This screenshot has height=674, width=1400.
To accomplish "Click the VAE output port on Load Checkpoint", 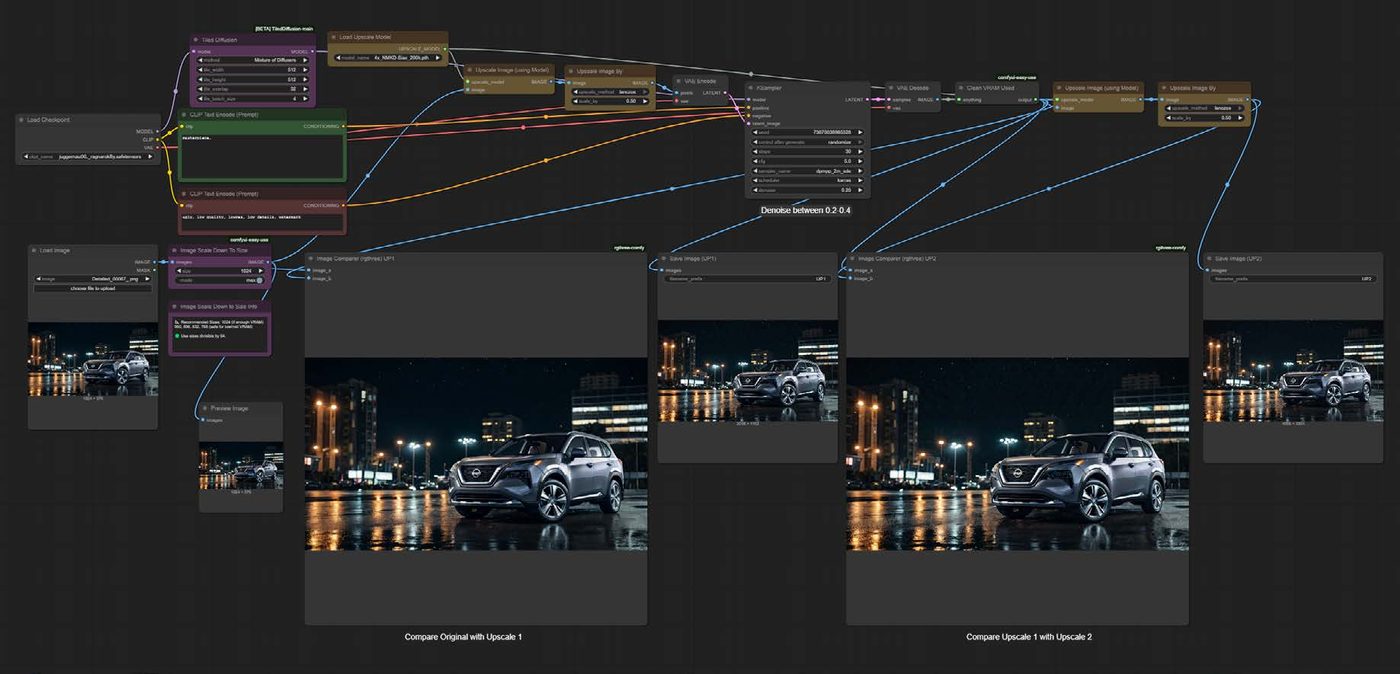I will click(x=157, y=147).
